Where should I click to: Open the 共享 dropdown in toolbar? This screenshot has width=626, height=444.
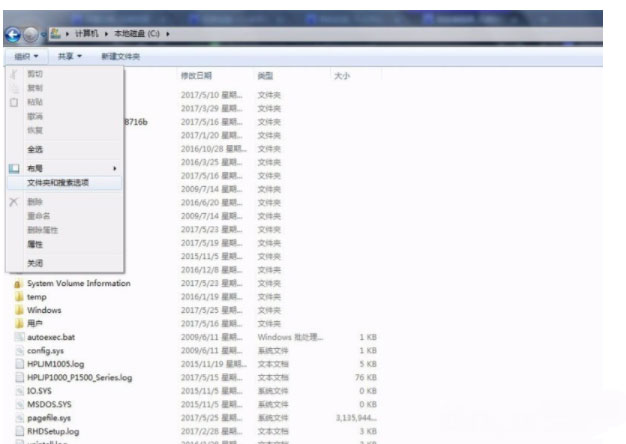(70, 57)
